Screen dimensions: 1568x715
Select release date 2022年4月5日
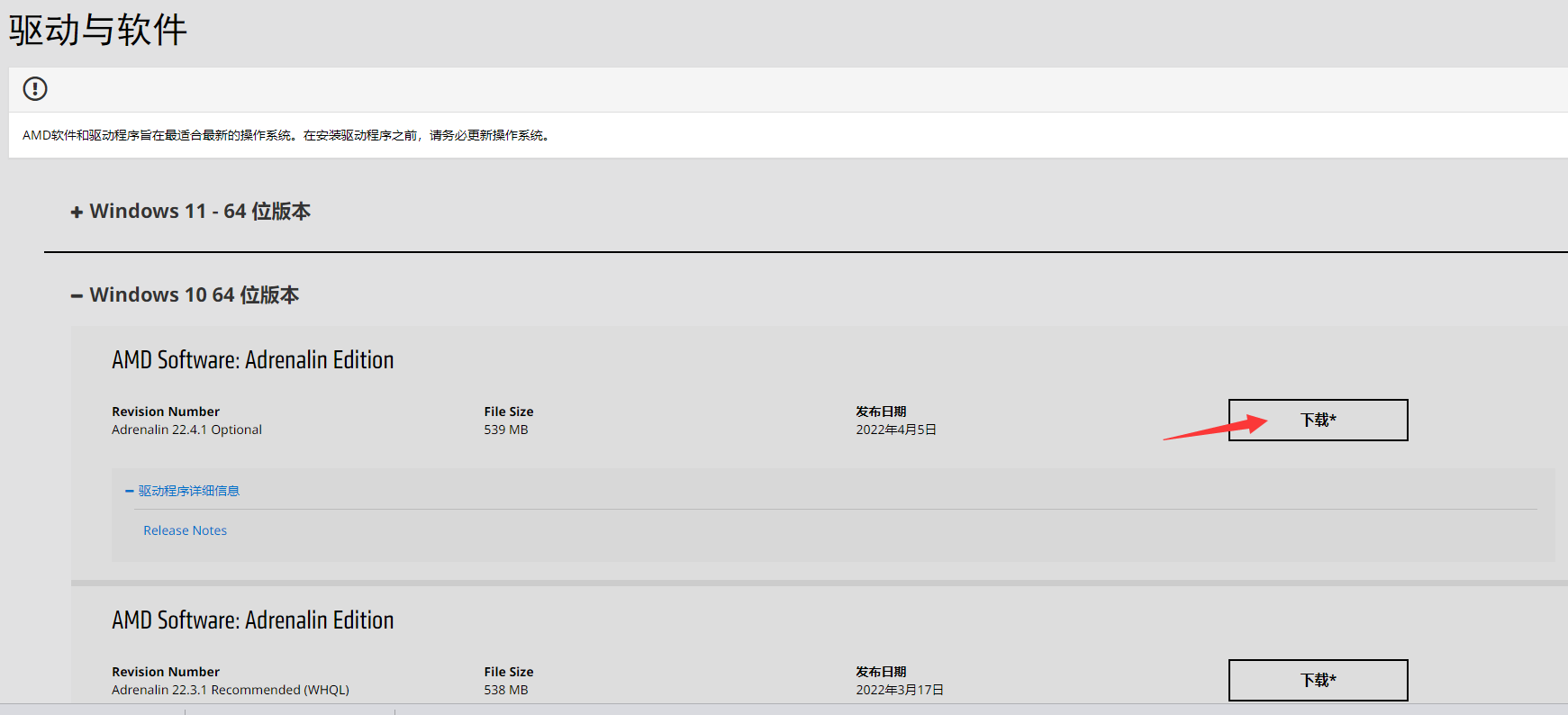pyautogui.click(x=896, y=430)
